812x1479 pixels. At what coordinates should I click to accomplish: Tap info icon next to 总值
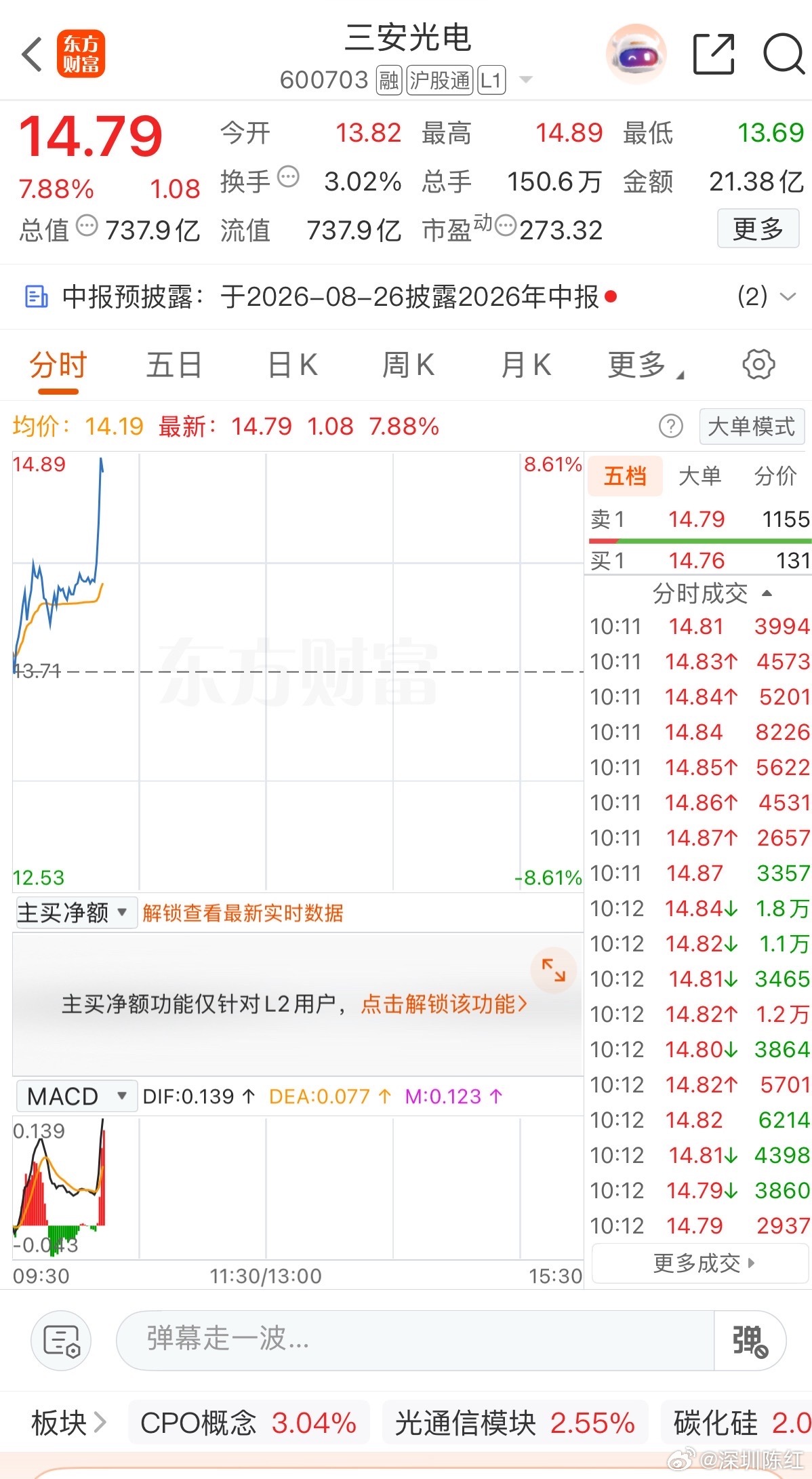pyautogui.click(x=87, y=226)
